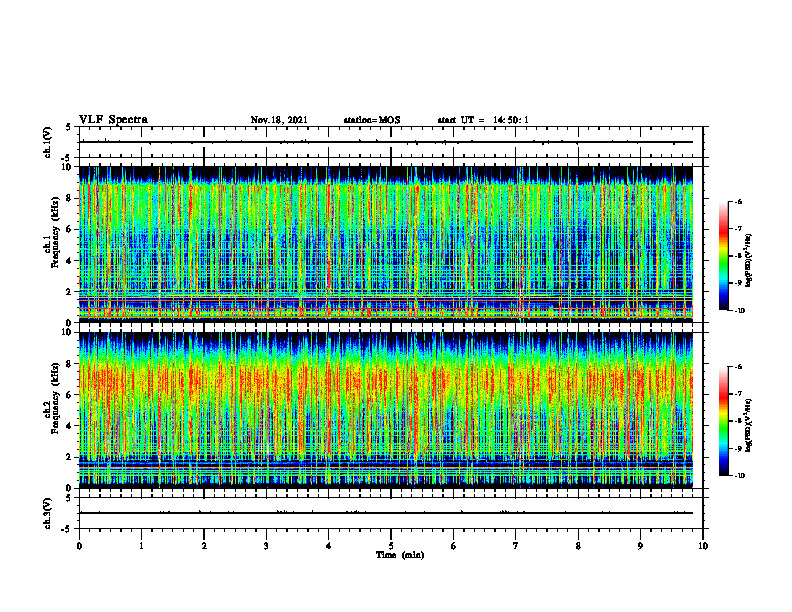Click the "ch.1(V)" axis label

tap(48, 142)
